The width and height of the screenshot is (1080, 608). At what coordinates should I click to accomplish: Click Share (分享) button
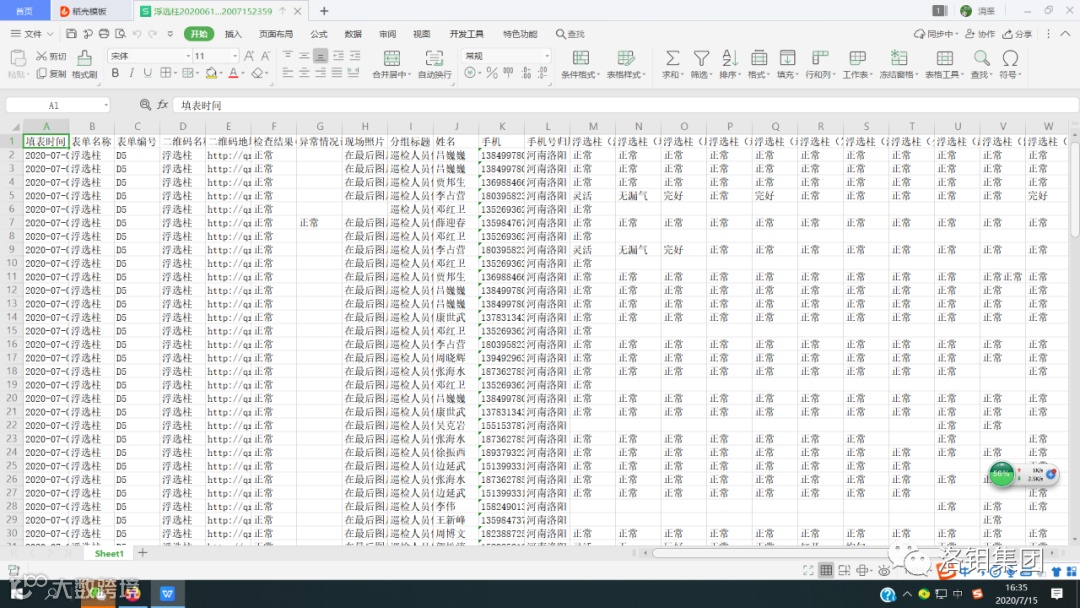tap(1017, 34)
